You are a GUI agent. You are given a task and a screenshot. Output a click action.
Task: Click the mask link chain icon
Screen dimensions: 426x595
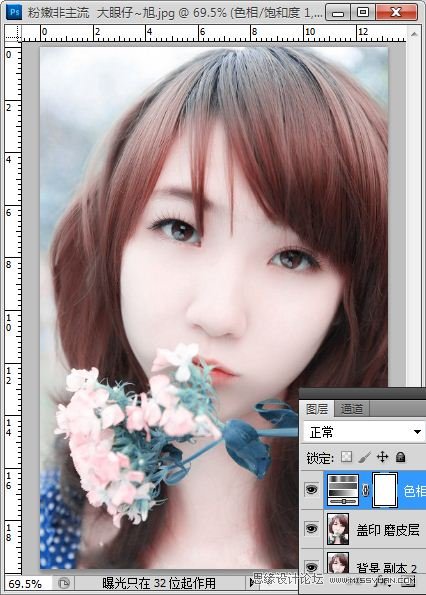coord(366,490)
